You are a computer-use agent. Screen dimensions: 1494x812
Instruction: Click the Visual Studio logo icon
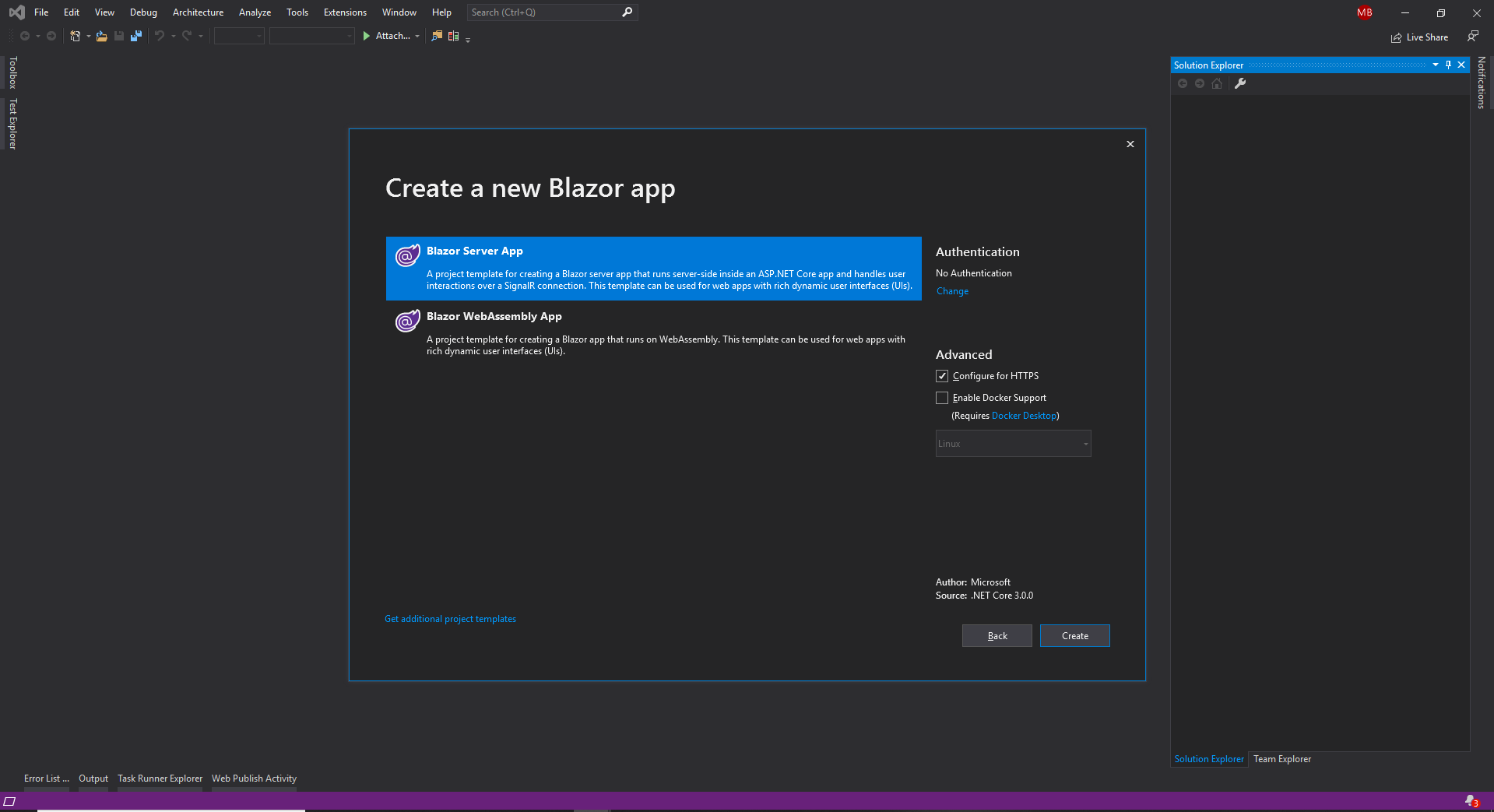click(16, 12)
